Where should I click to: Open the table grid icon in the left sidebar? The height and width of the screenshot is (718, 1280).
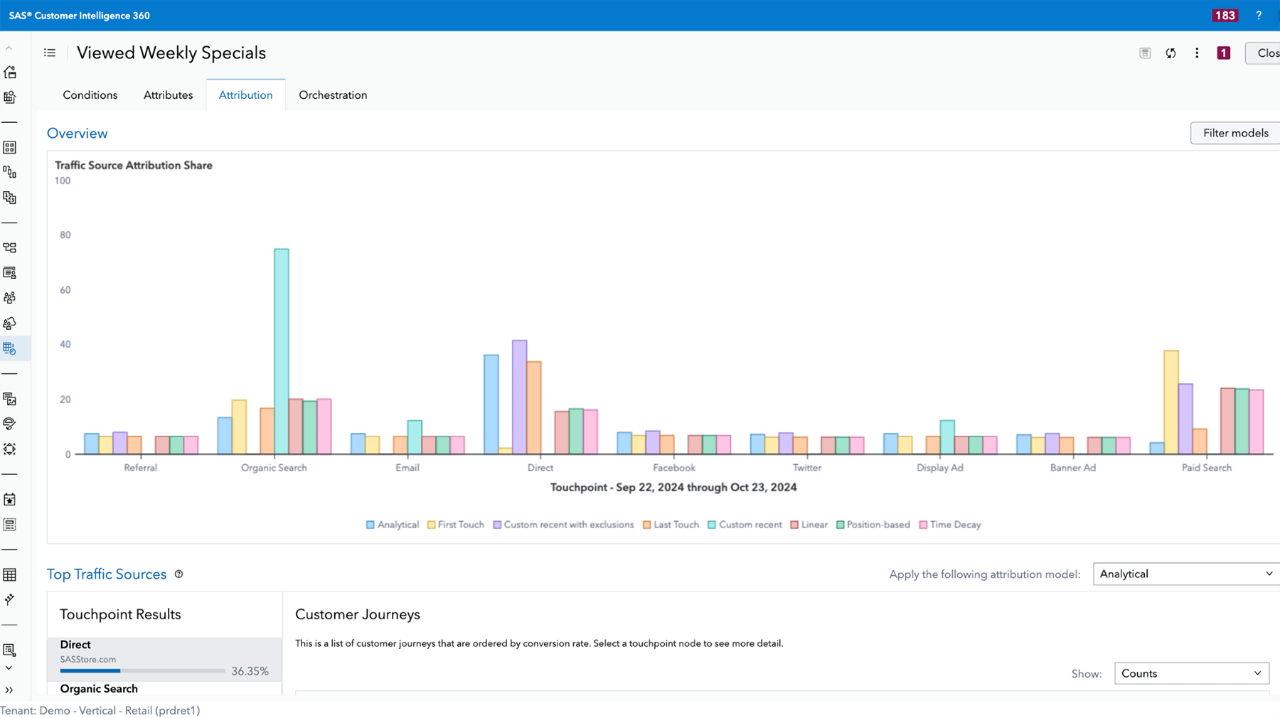[x=10, y=575]
